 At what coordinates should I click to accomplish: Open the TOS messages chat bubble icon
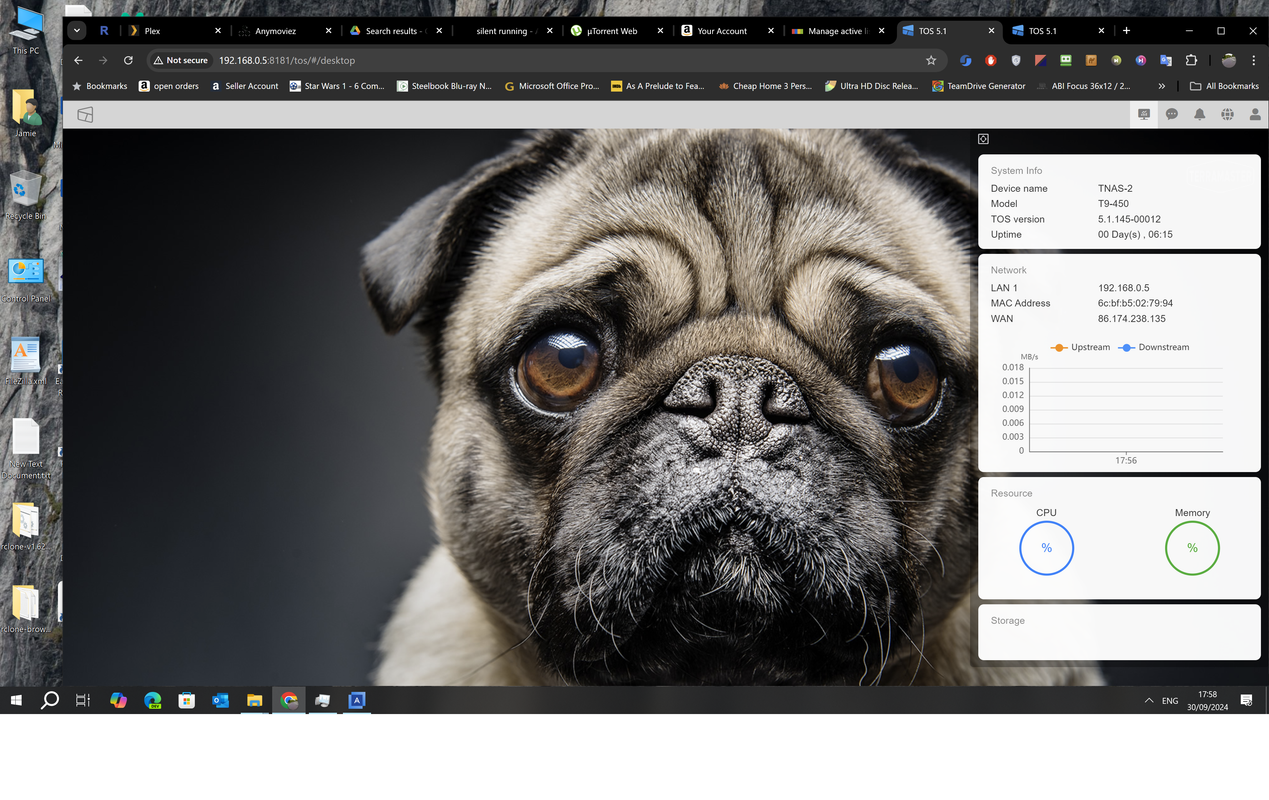tap(1172, 114)
